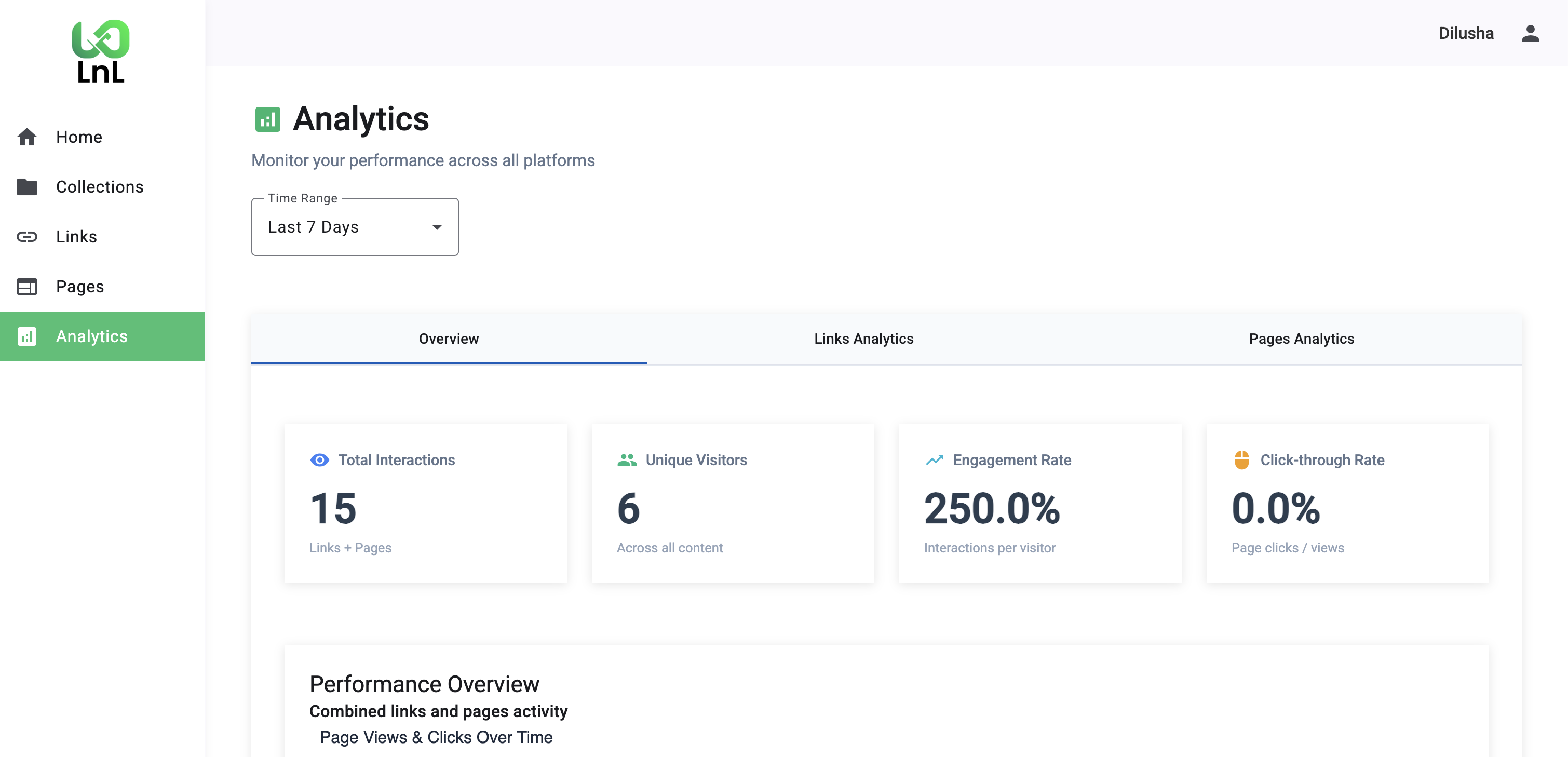
Task: Click the trending-up icon on Engagement Rate
Action: pyautogui.click(x=935, y=460)
